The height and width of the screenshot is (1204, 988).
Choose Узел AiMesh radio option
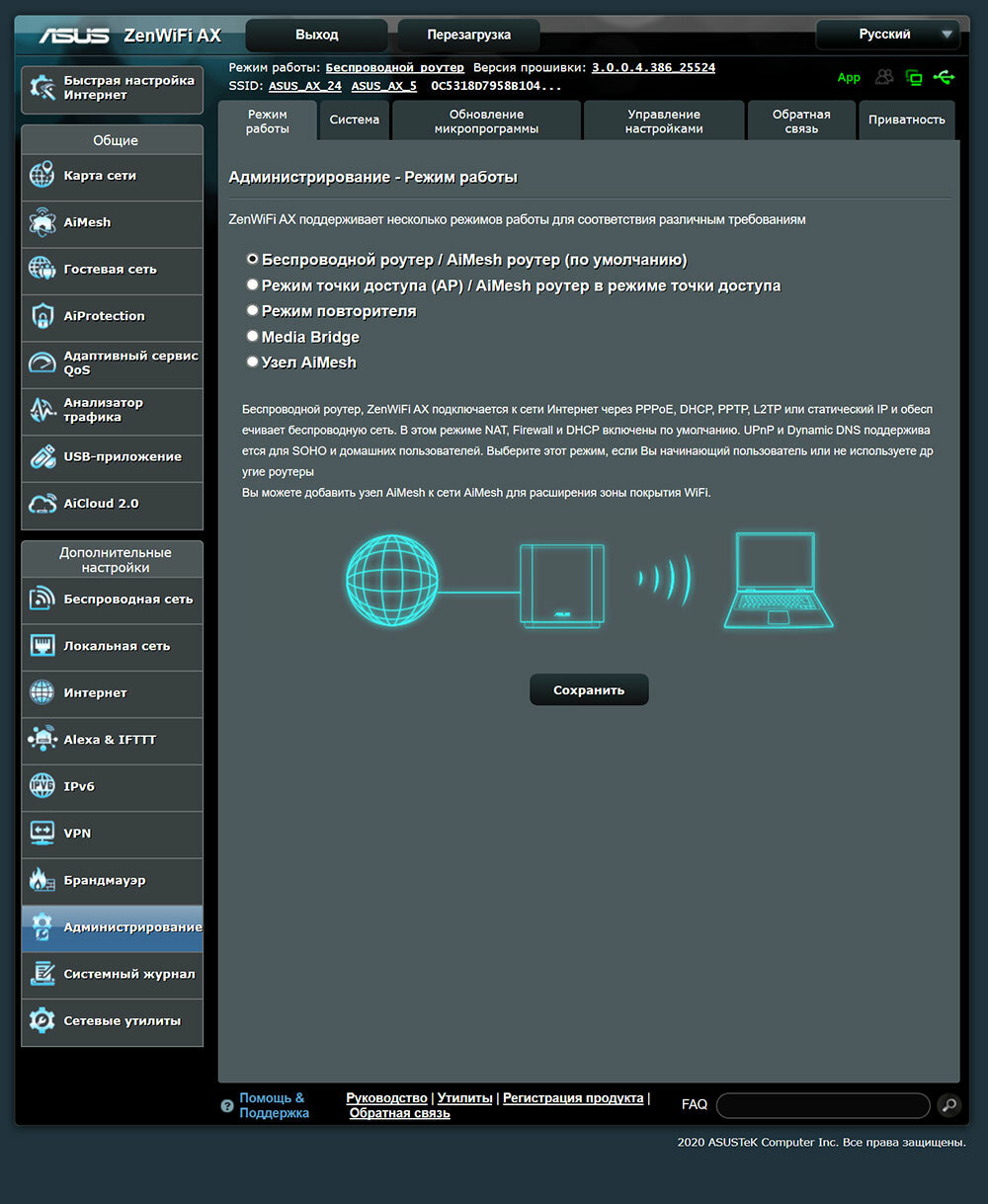(253, 361)
